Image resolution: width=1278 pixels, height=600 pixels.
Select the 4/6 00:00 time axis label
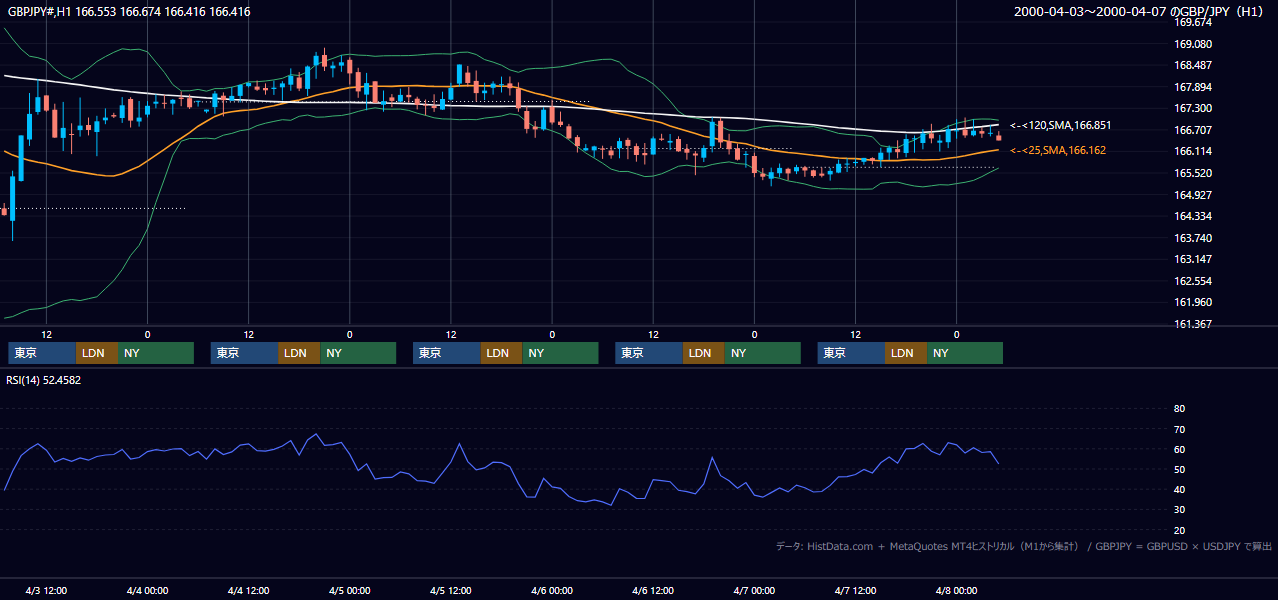pyautogui.click(x=552, y=591)
